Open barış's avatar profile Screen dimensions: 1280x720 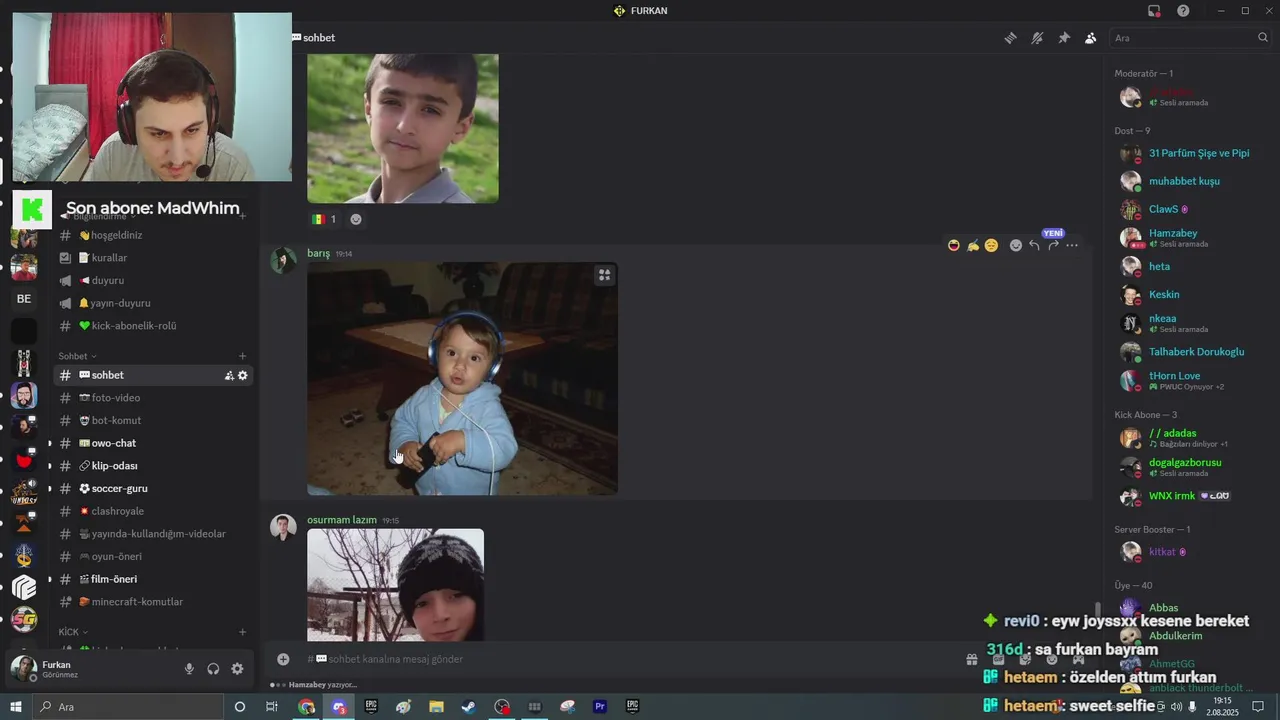(x=284, y=261)
